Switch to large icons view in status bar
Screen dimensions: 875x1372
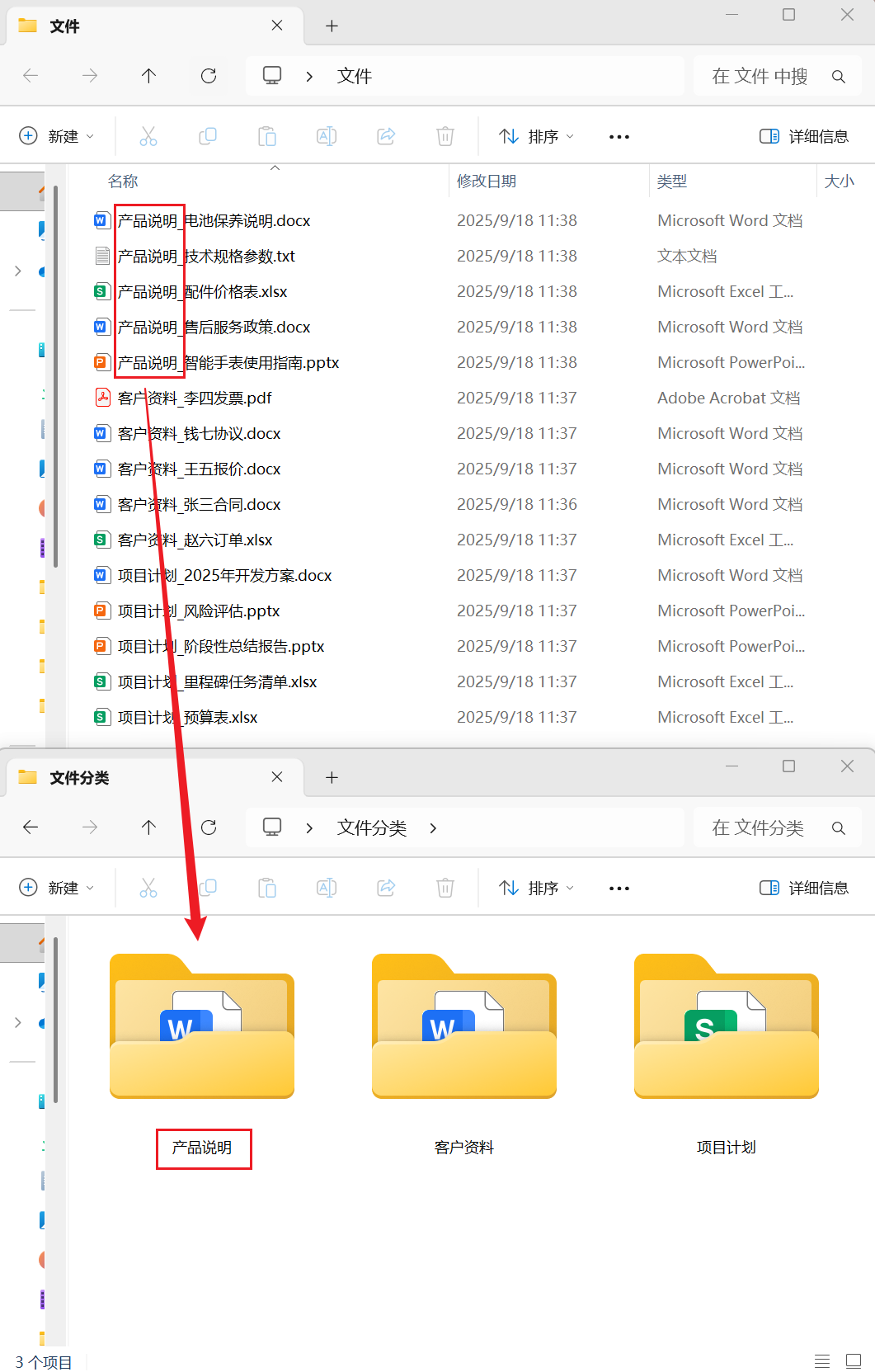click(x=854, y=1361)
